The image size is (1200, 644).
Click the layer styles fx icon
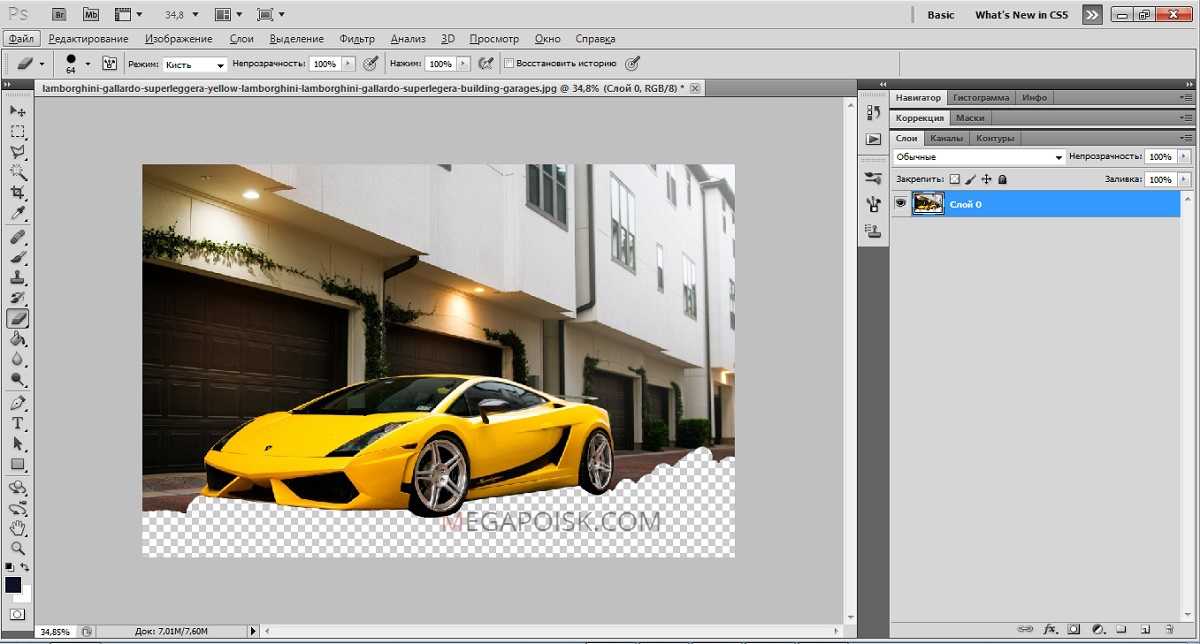1051,629
